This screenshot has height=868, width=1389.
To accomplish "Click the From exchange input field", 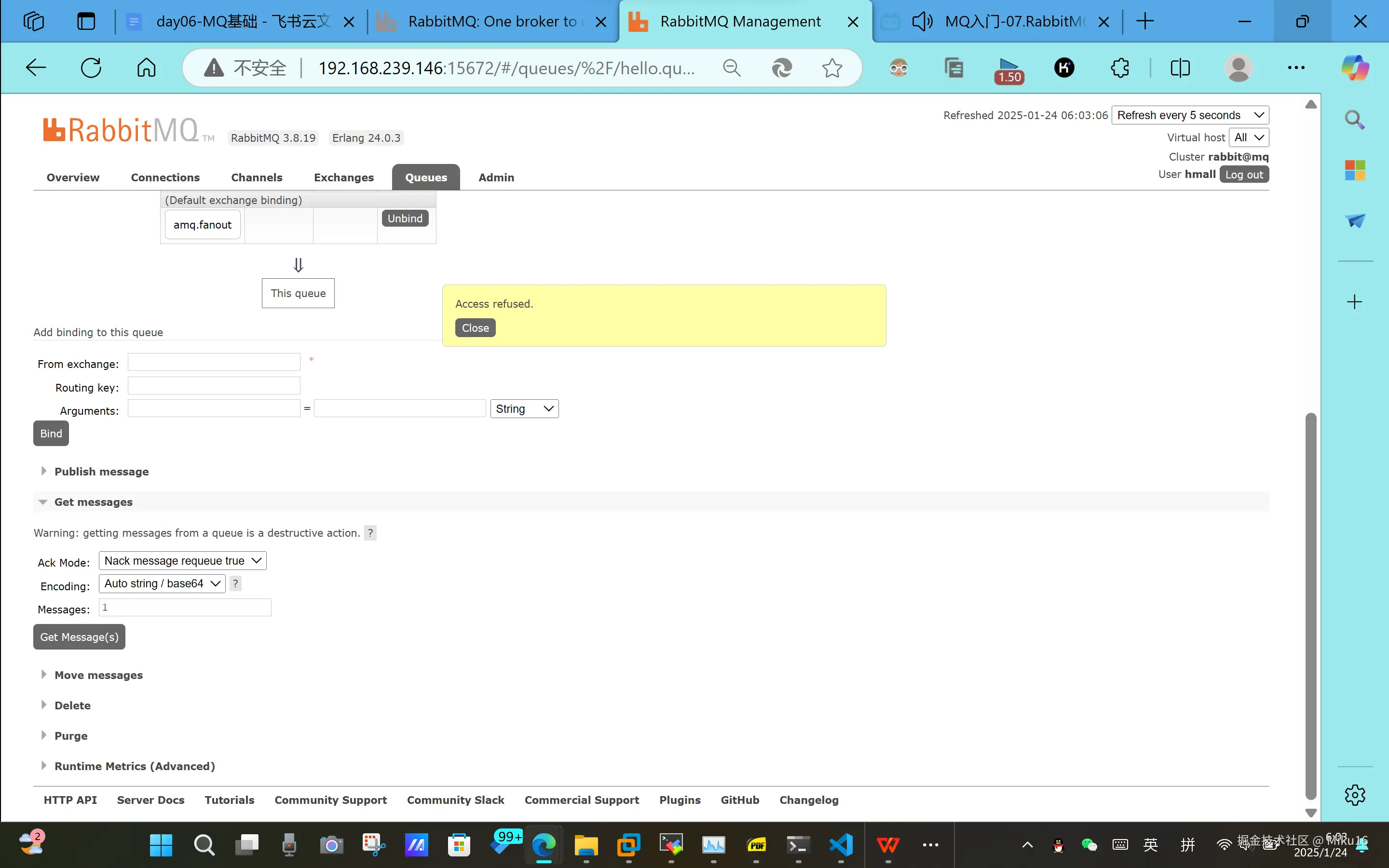I will tap(214, 362).
